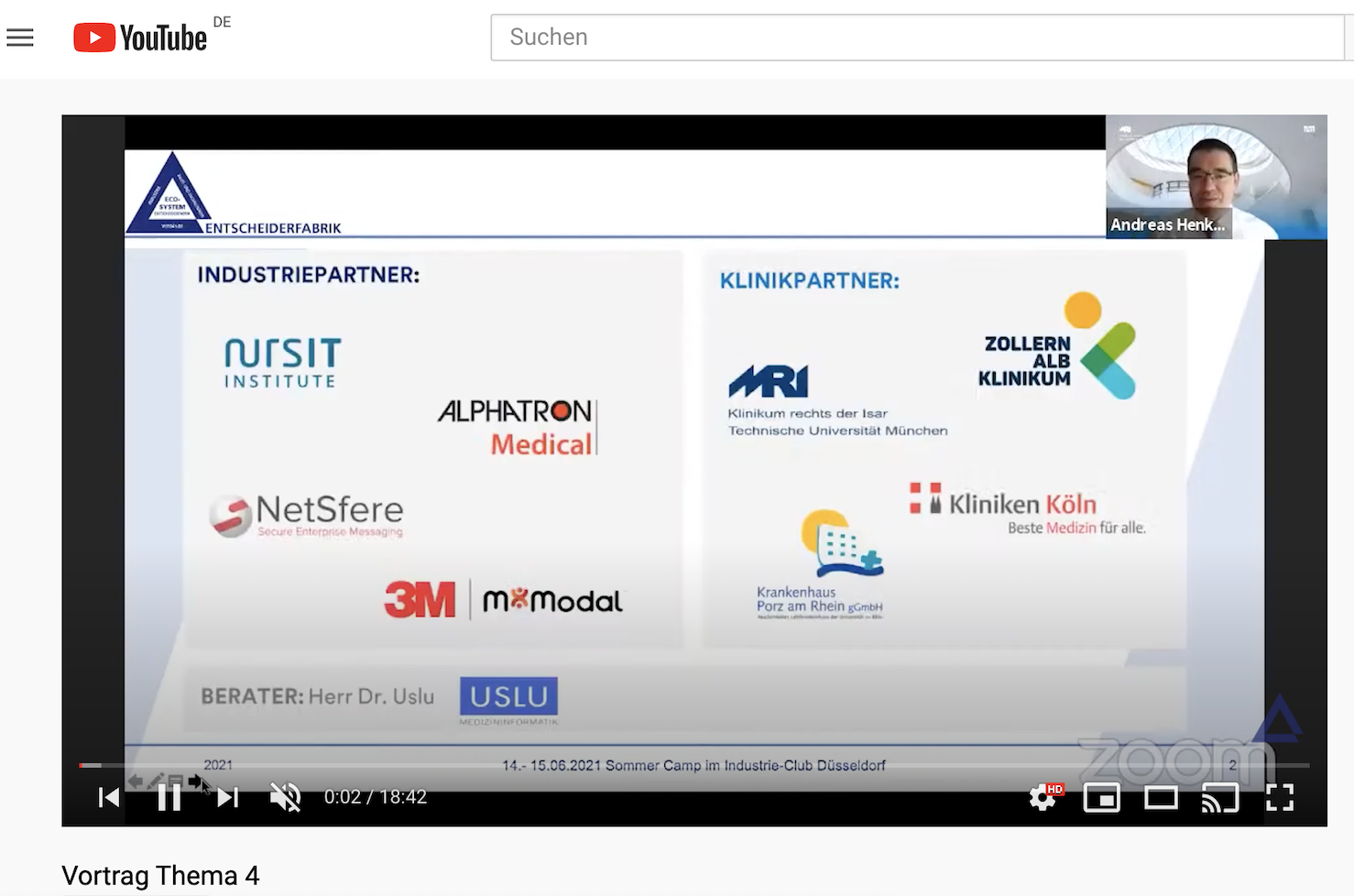Activate the miniplayer mode
Viewport: 1354px width, 896px height.
1101,798
